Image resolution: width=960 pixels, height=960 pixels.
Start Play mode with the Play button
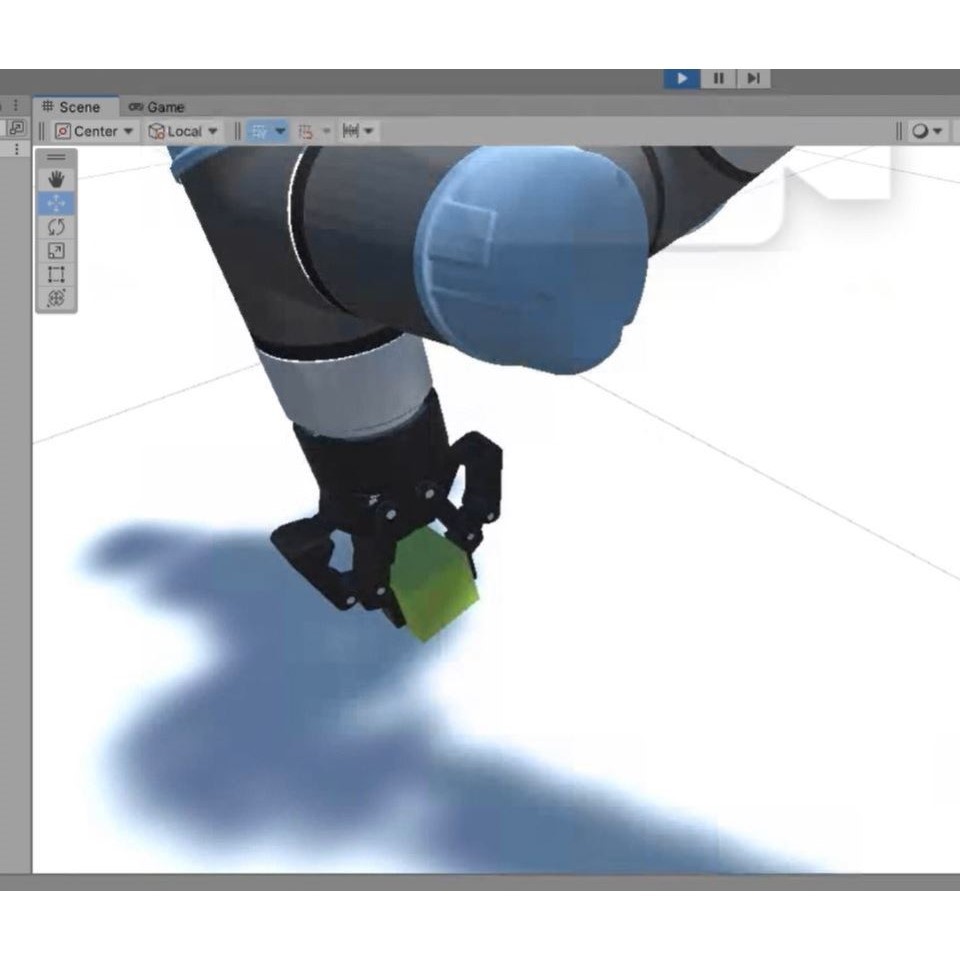pyautogui.click(x=682, y=78)
